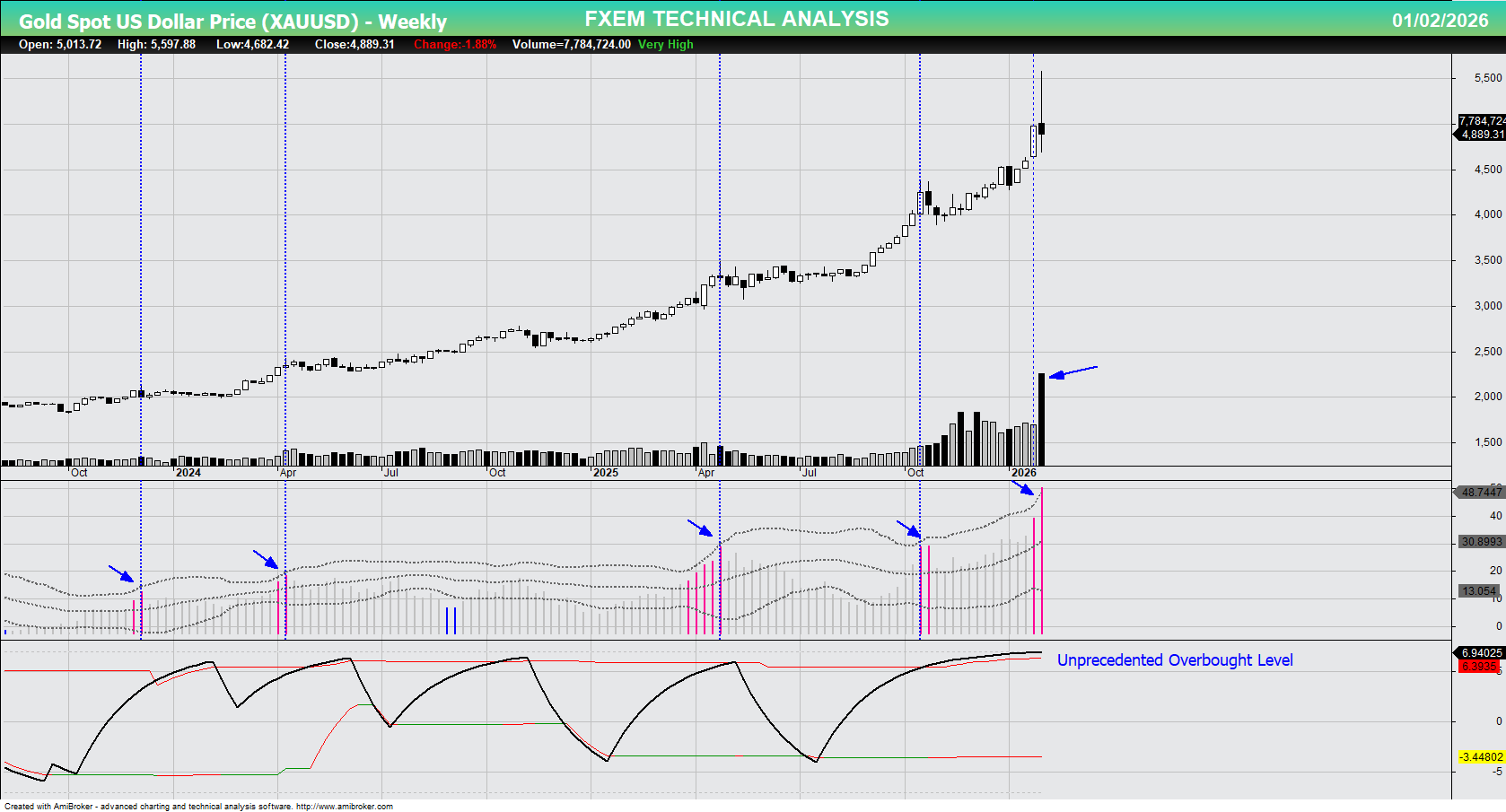Click the dashed vertical marker at 2026
Screen dimensions: 1506x812
pyautogui.click(x=1034, y=269)
